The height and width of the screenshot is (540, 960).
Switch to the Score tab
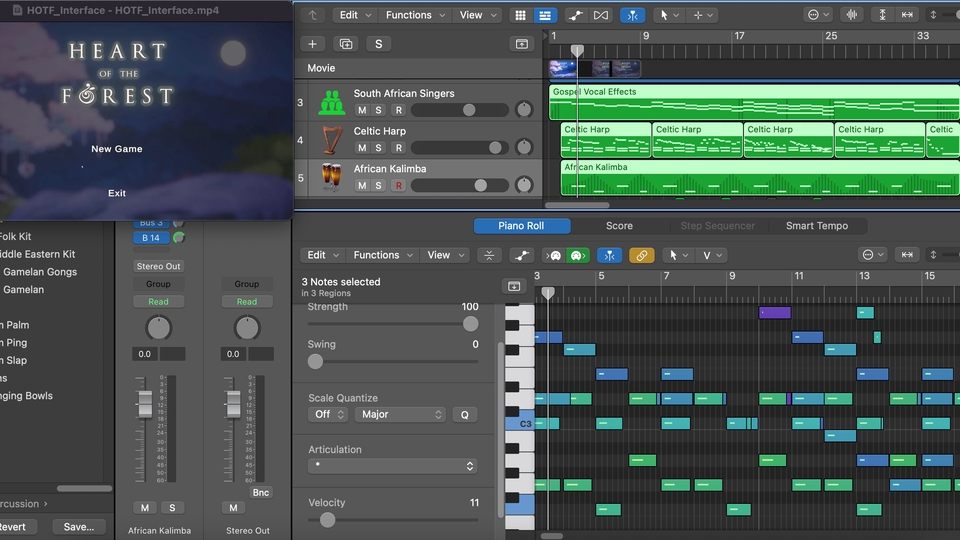[x=619, y=226]
